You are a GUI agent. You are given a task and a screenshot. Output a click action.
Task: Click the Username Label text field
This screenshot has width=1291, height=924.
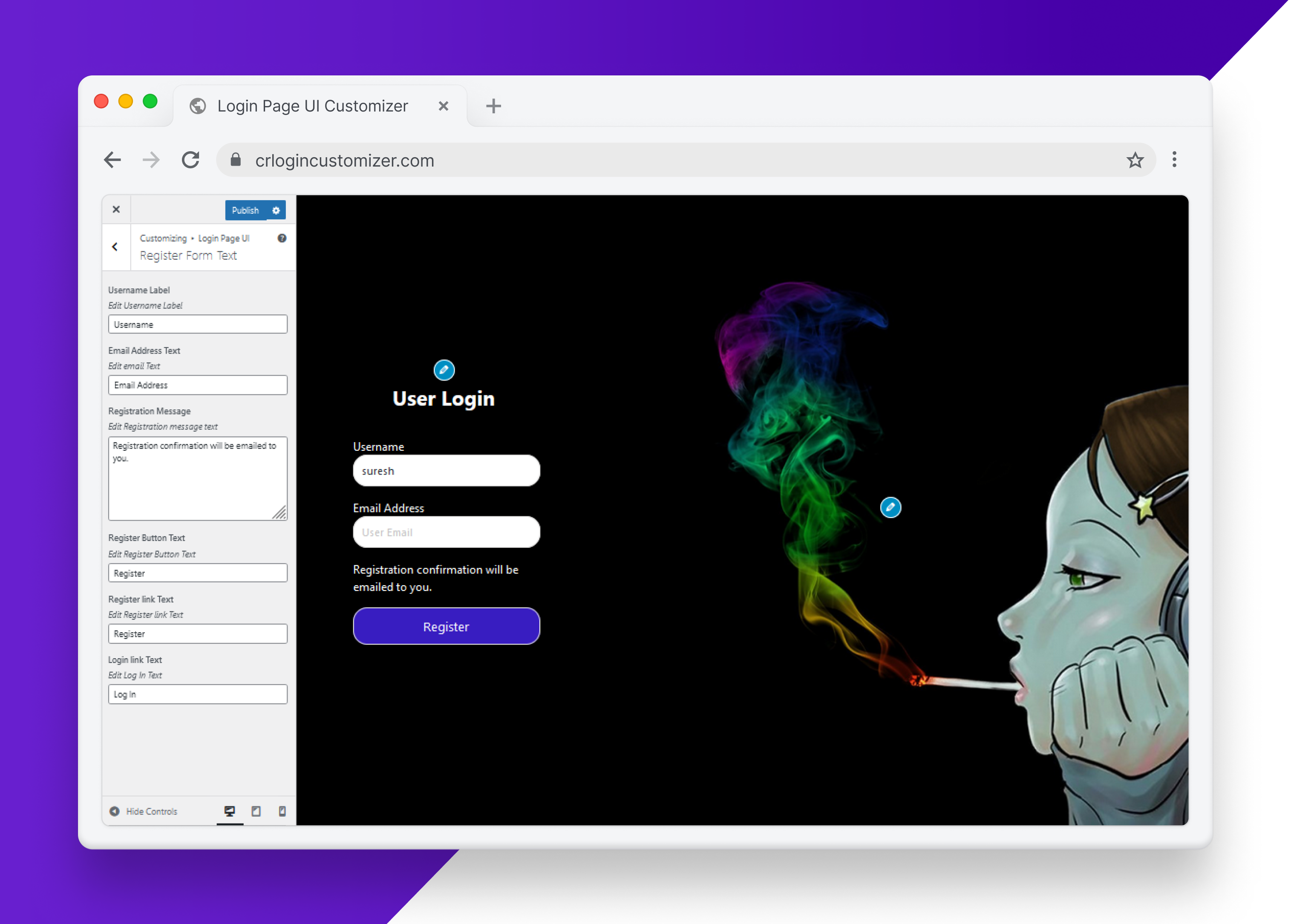point(197,324)
